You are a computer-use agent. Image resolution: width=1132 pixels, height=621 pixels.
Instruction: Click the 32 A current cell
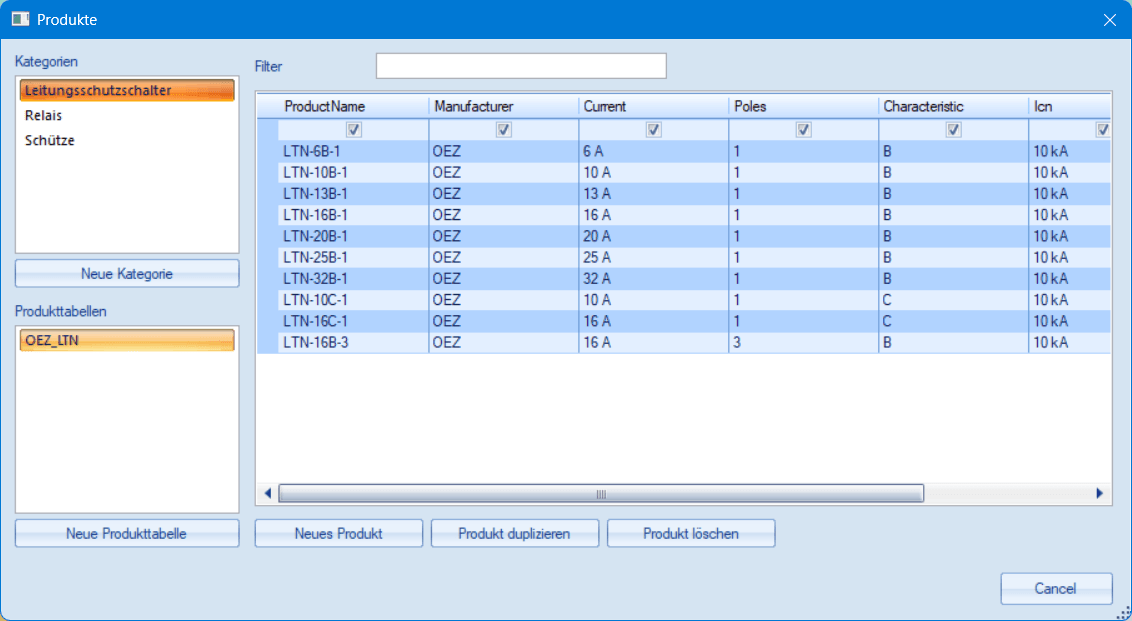[x=653, y=279]
